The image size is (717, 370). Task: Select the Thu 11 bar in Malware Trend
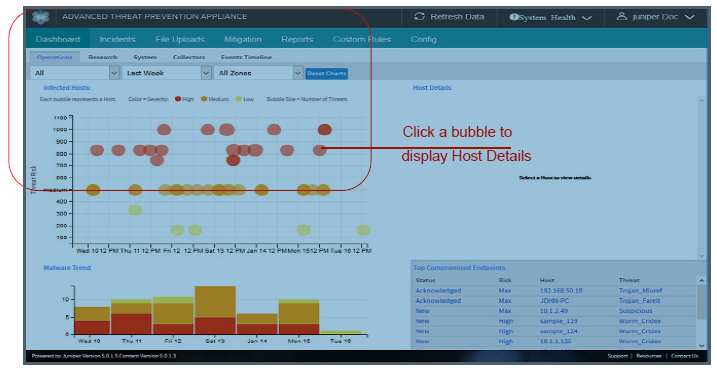[x=131, y=317]
